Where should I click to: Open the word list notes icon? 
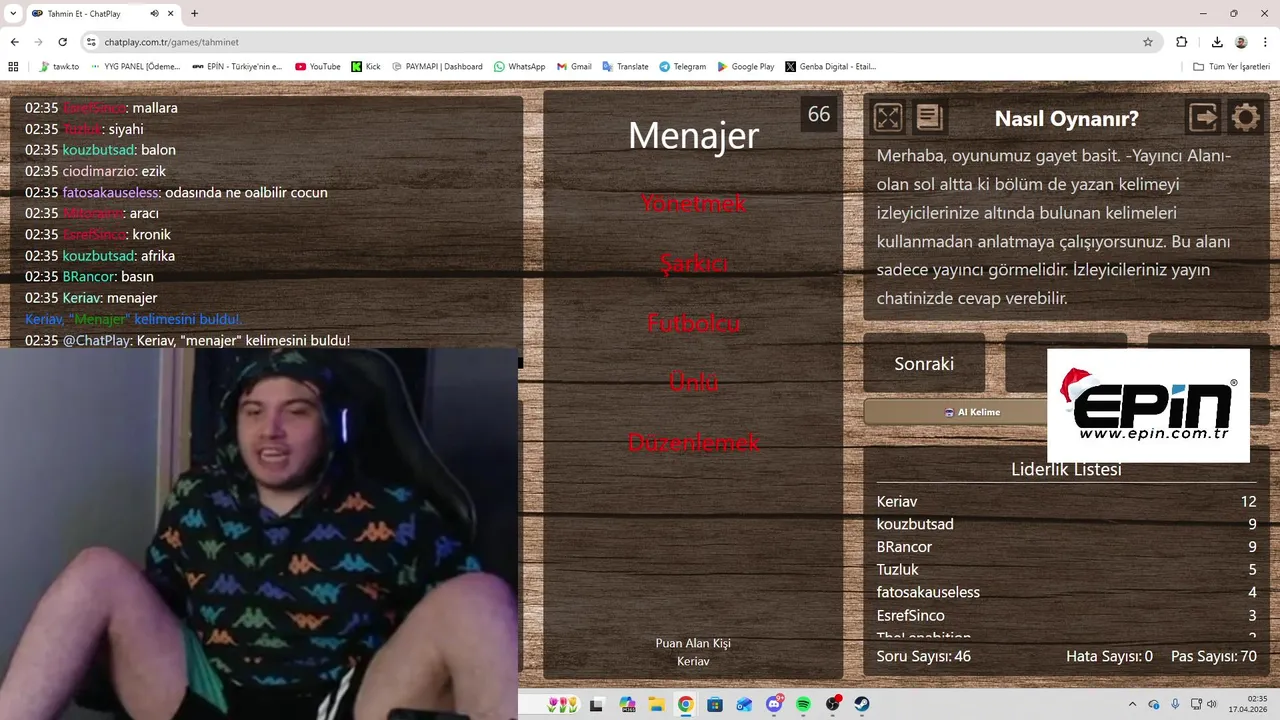point(929,118)
